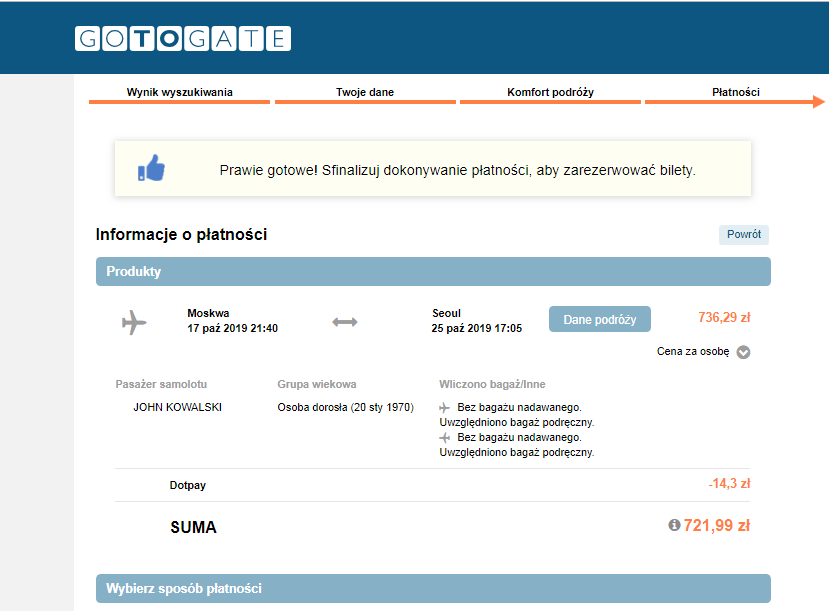Click the info icon next to 721,99 zł
This screenshot has height=611, width=829.
coord(674,525)
